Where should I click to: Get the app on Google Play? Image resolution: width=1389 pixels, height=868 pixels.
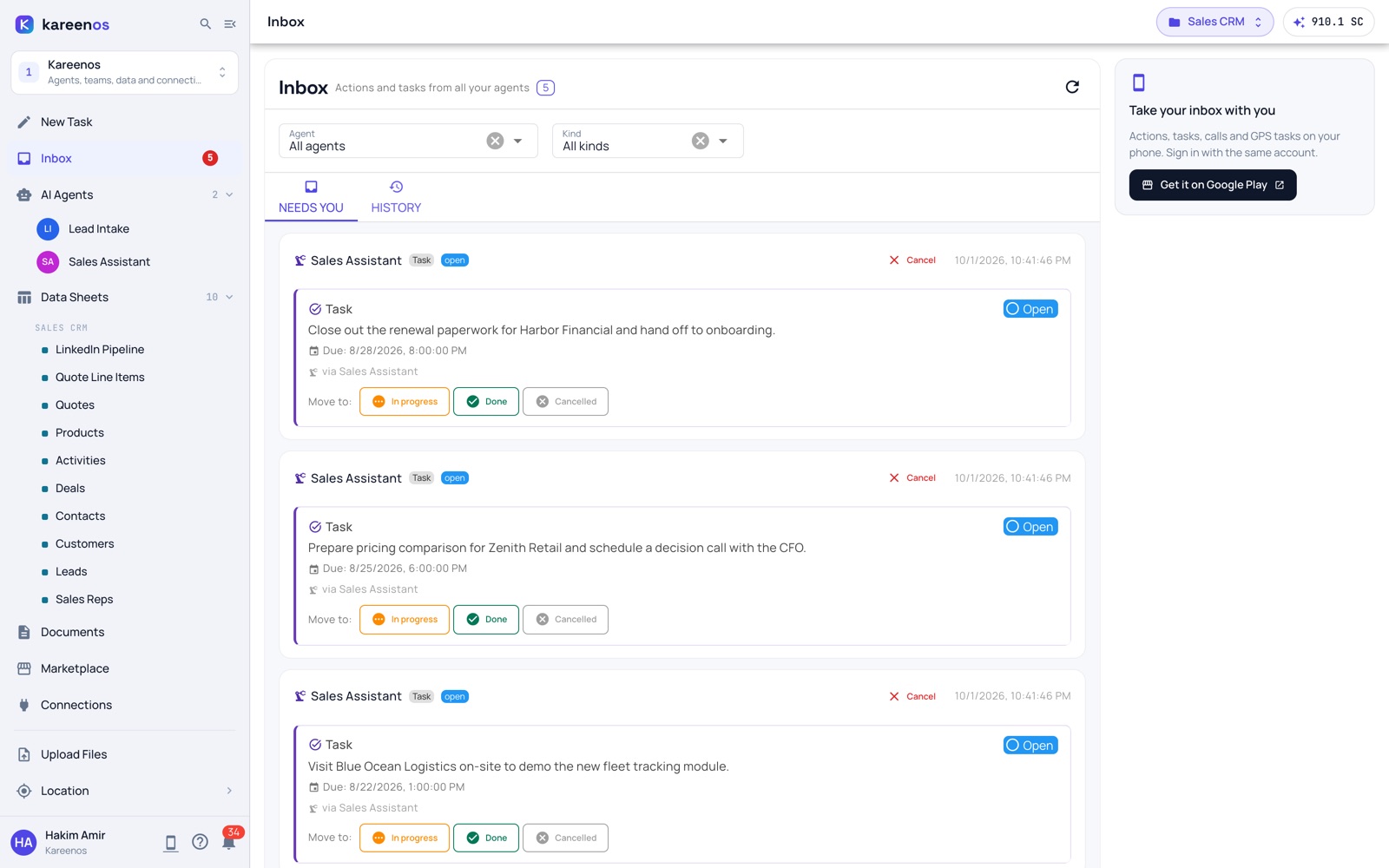click(x=1213, y=185)
